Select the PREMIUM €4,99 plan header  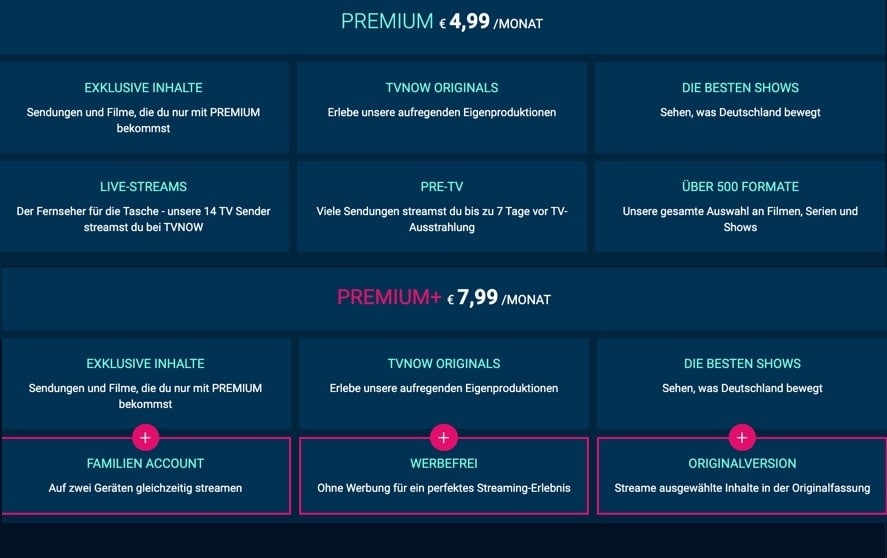pos(442,22)
